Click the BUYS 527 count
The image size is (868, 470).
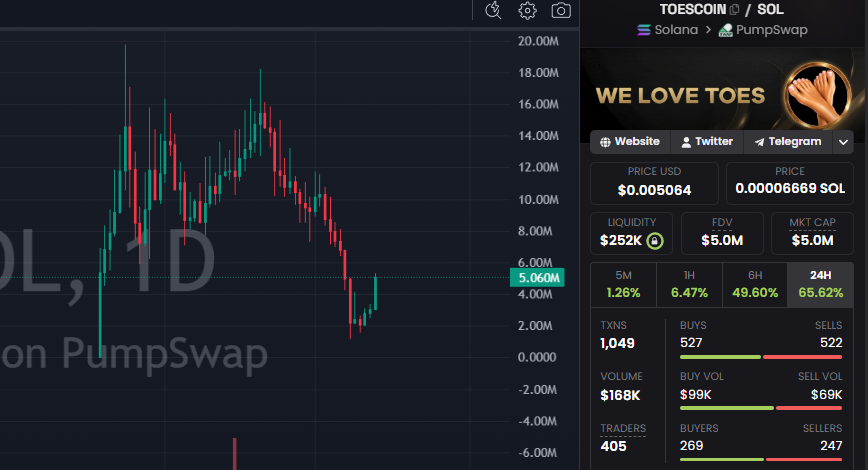click(691, 343)
